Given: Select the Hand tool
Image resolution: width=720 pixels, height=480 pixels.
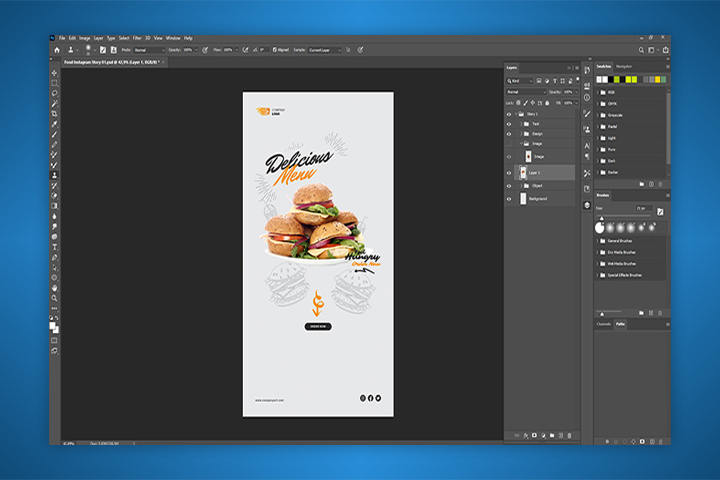Looking at the screenshot, I should (x=54, y=288).
